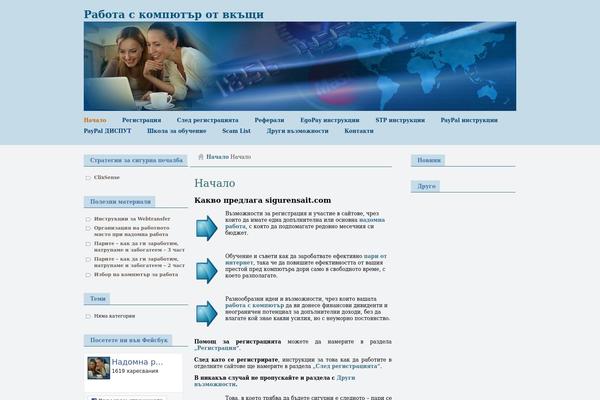600x400 pixels.
Task: Go to 'След регистрацията' in the menu
Action: pyautogui.click(x=207, y=120)
